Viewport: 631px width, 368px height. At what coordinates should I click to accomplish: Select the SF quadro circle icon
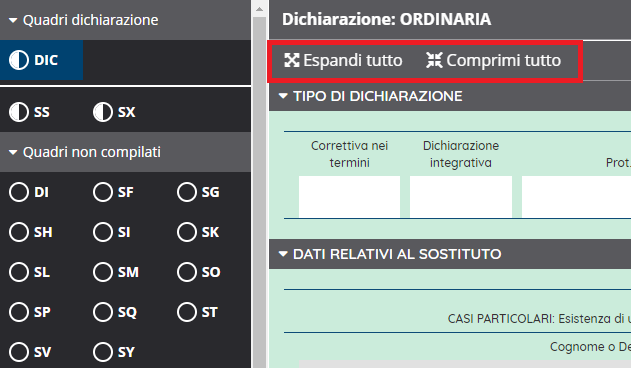tap(103, 192)
